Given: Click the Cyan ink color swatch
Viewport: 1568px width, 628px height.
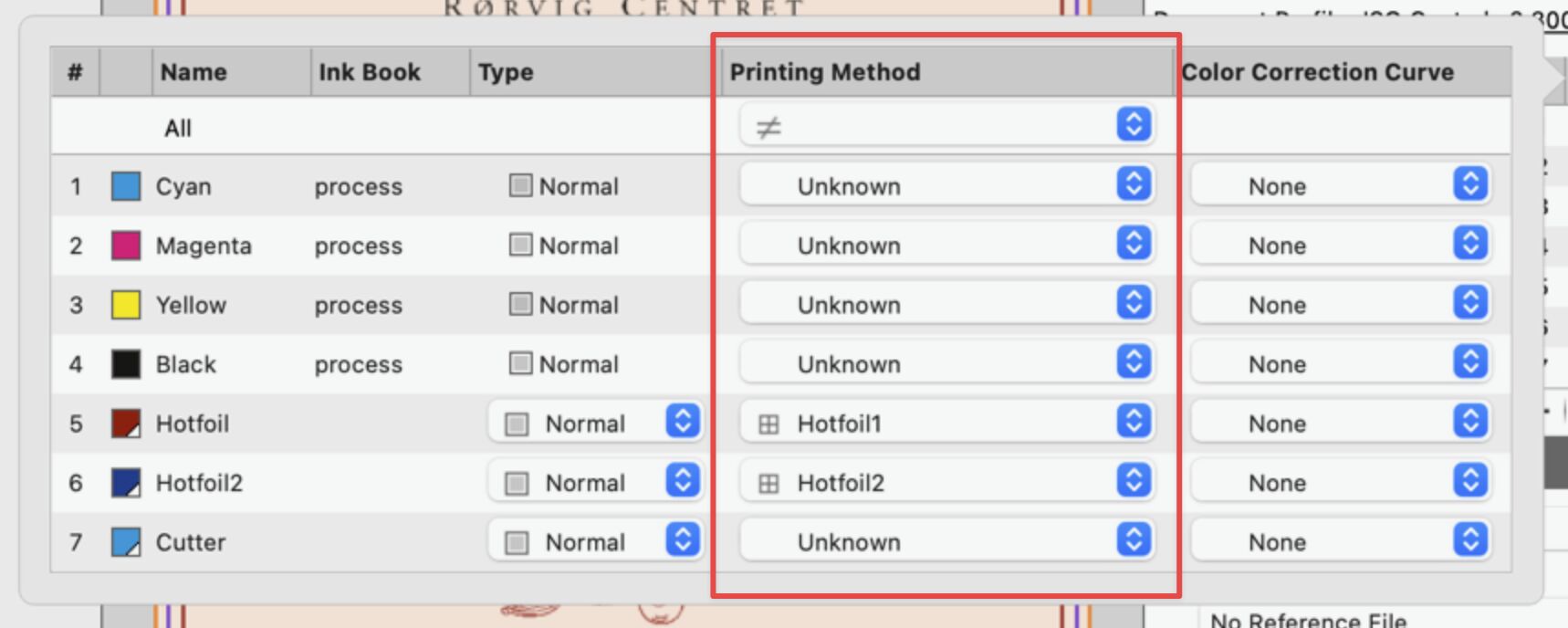Looking at the screenshot, I should pos(126,186).
